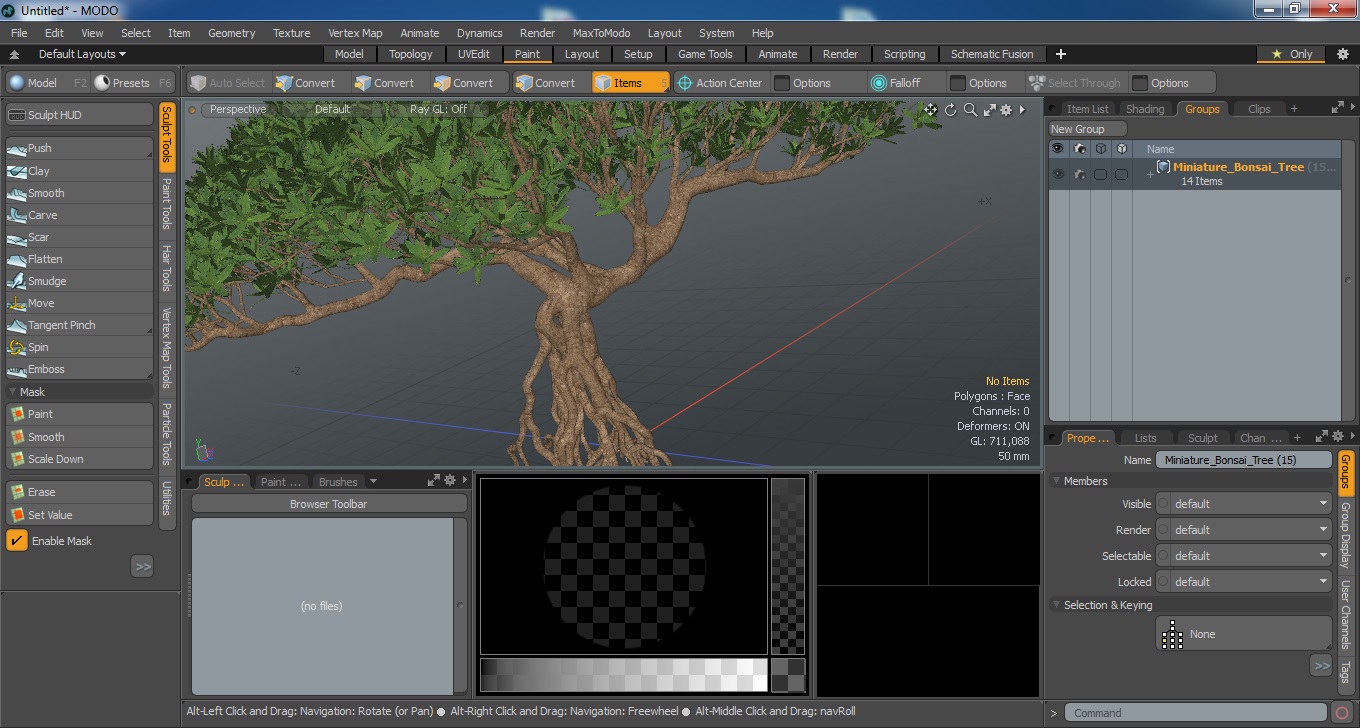Image resolution: width=1360 pixels, height=728 pixels.
Task: Click the None keying button
Action: coord(1244,634)
